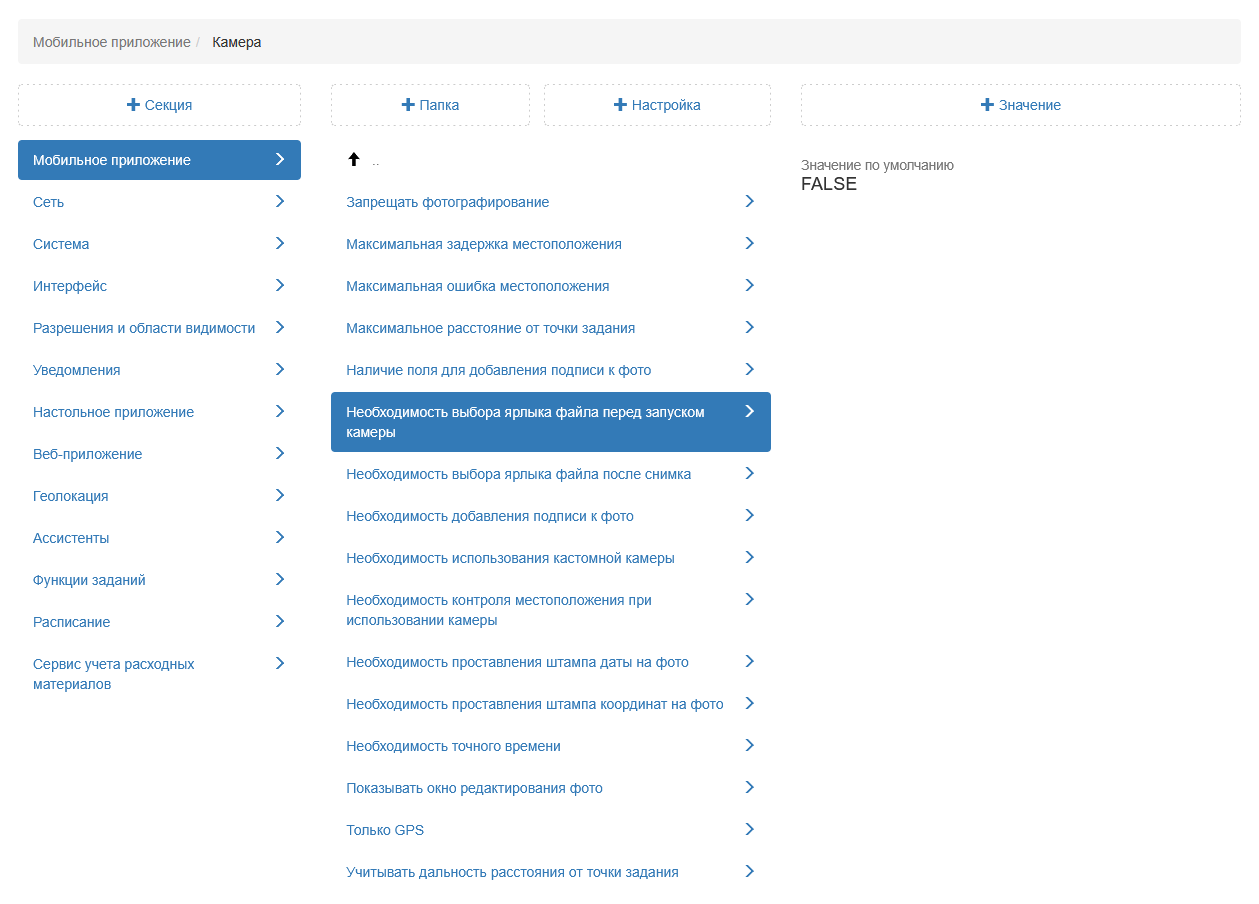Expand Необходимость точного времени chevron
Viewport: 1259px width, 904px height.
tap(750, 746)
